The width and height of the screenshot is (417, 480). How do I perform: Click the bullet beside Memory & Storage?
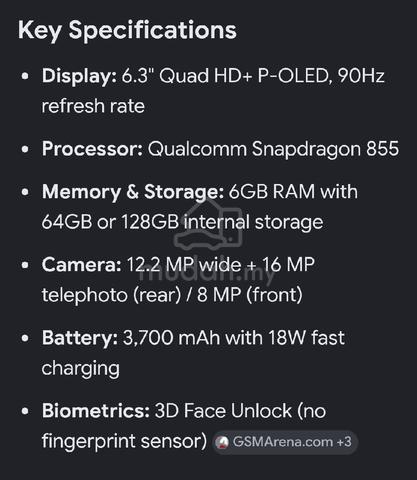[25, 192]
